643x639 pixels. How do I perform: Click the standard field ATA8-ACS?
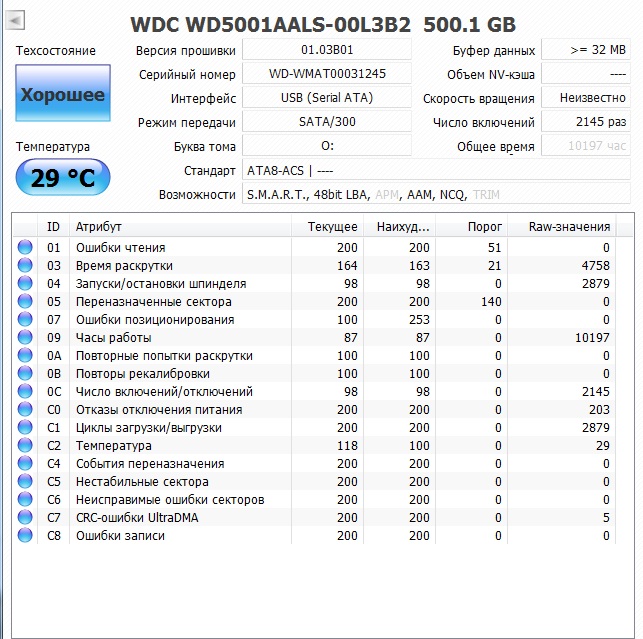(x=436, y=170)
